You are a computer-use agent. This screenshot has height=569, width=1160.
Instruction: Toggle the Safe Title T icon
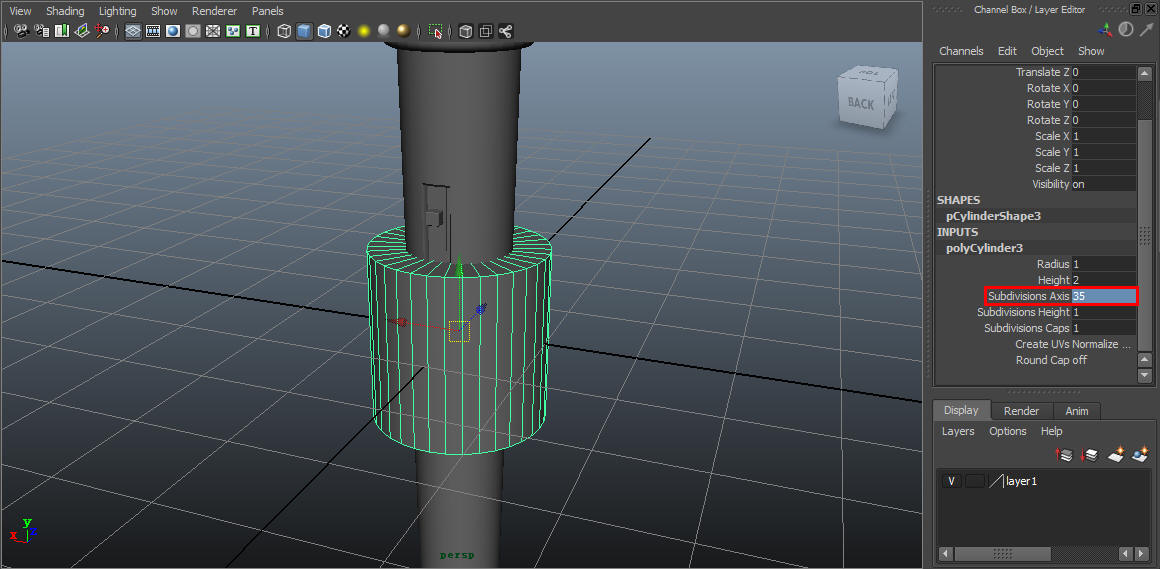click(x=253, y=31)
